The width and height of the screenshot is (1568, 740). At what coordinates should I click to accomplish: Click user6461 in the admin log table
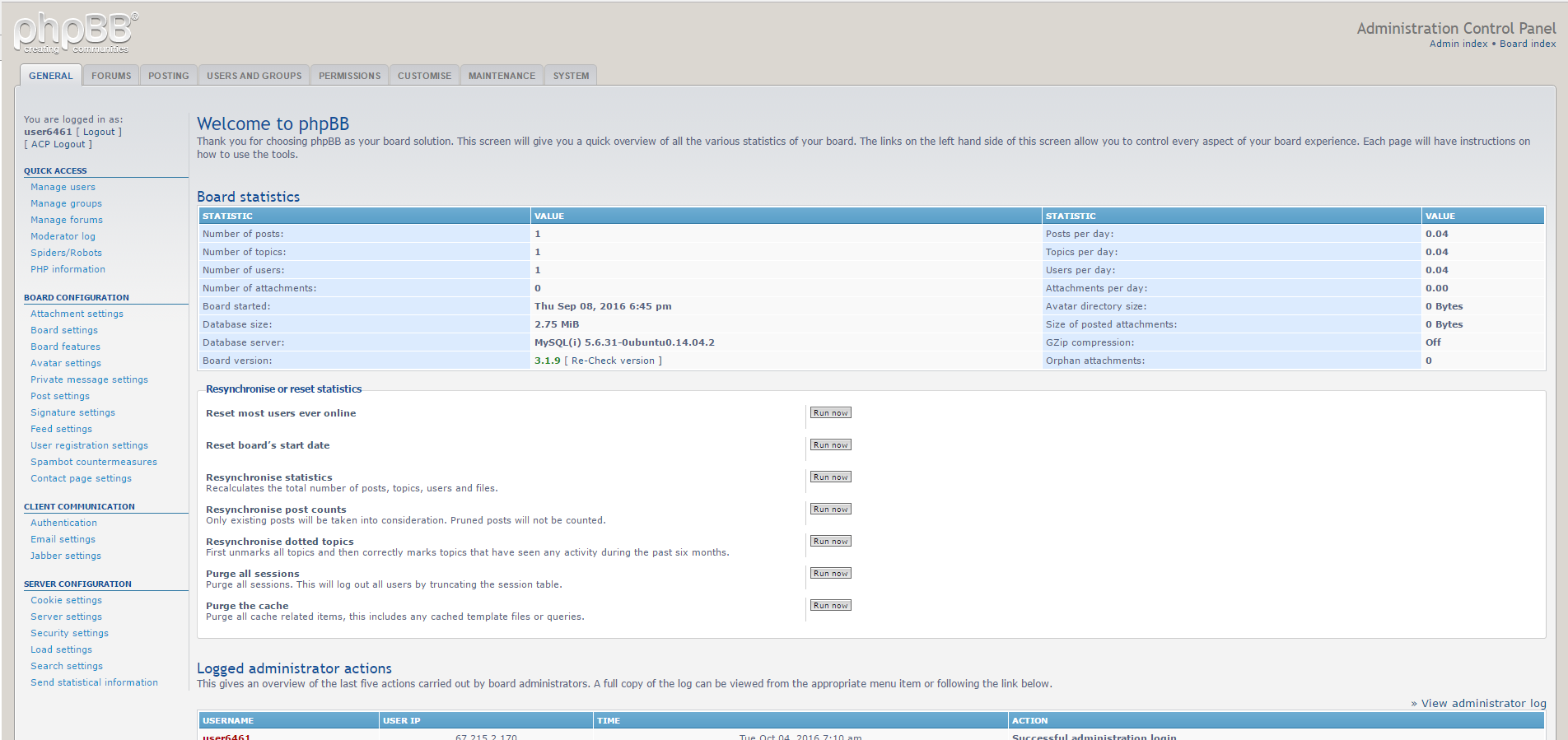(x=226, y=737)
